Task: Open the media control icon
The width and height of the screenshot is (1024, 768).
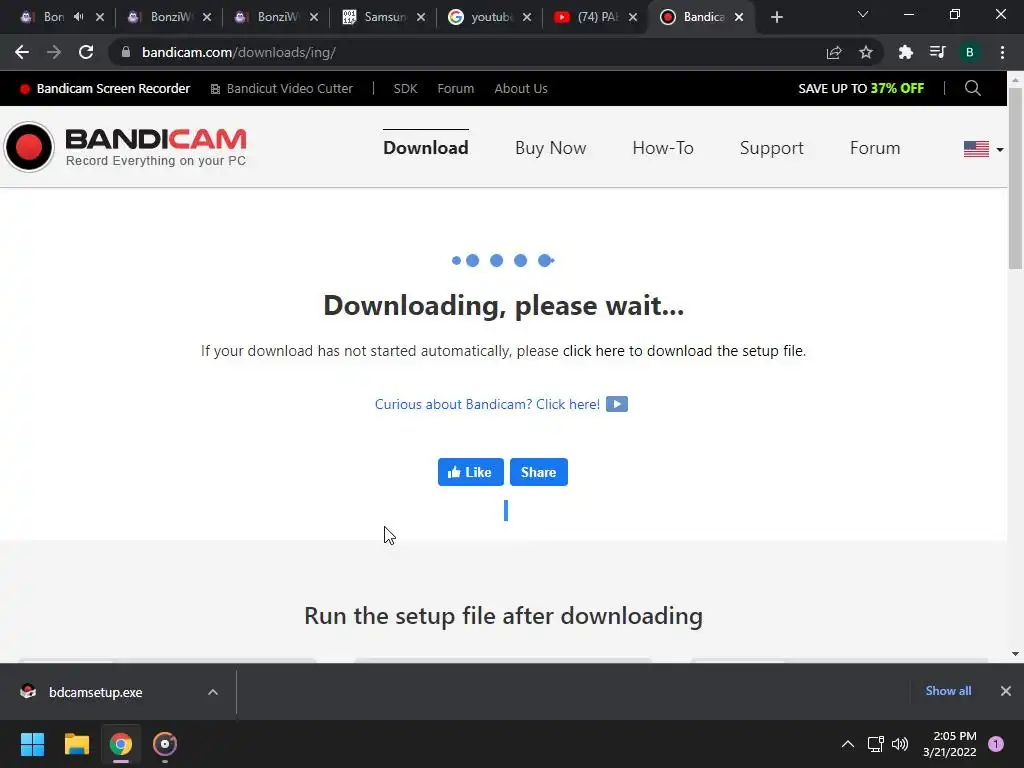Action: point(938,52)
